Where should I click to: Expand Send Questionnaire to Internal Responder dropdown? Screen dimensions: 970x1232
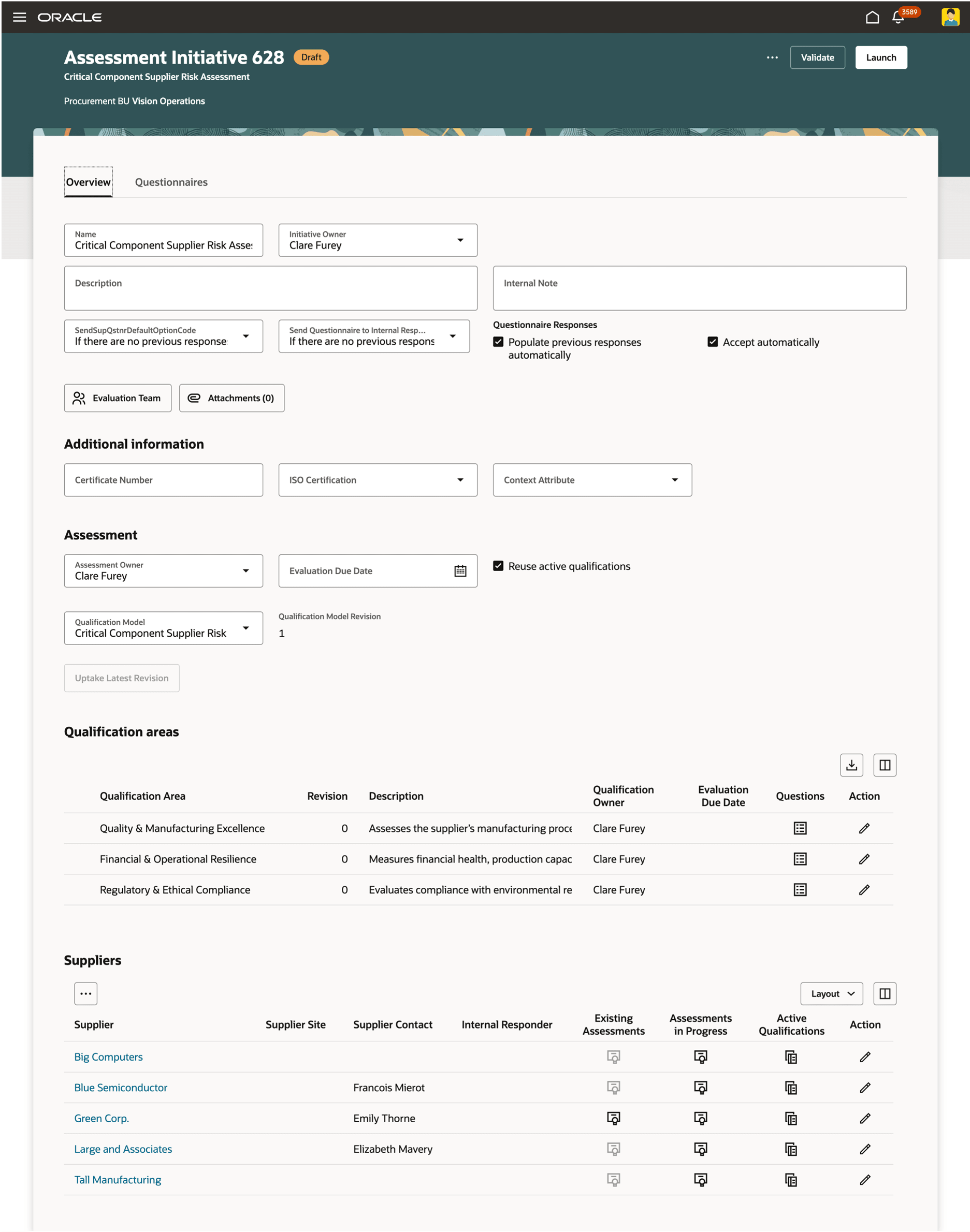453,335
